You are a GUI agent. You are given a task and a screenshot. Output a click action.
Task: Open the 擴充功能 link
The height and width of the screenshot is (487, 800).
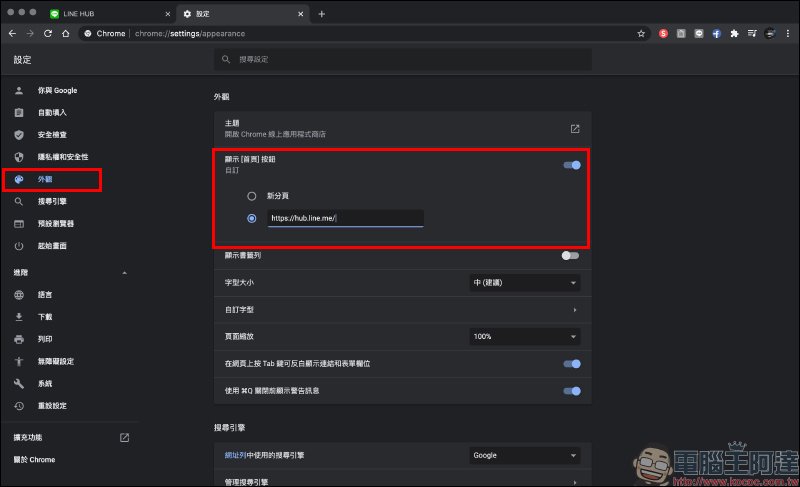pyautogui.click(x=28, y=438)
